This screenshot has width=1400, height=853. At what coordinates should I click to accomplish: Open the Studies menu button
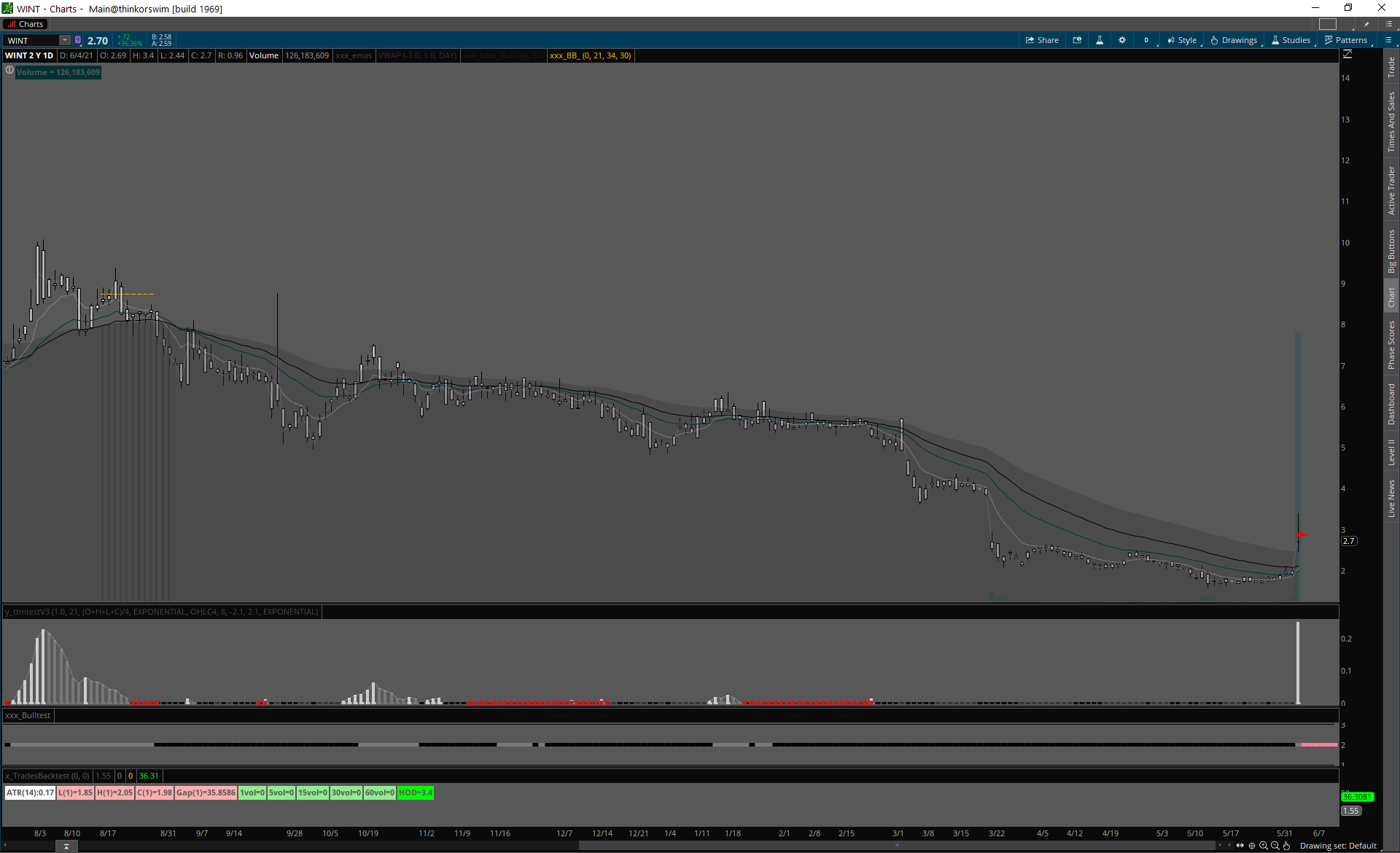[x=1291, y=40]
